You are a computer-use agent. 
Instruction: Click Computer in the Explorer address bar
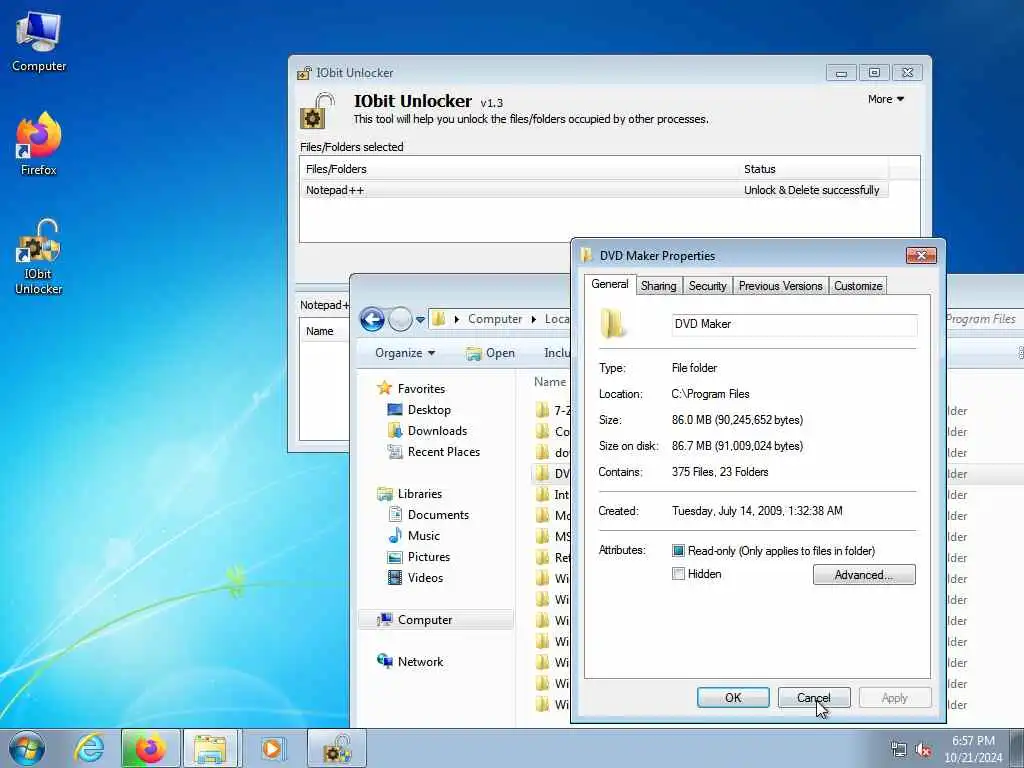pyautogui.click(x=495, y=319)
